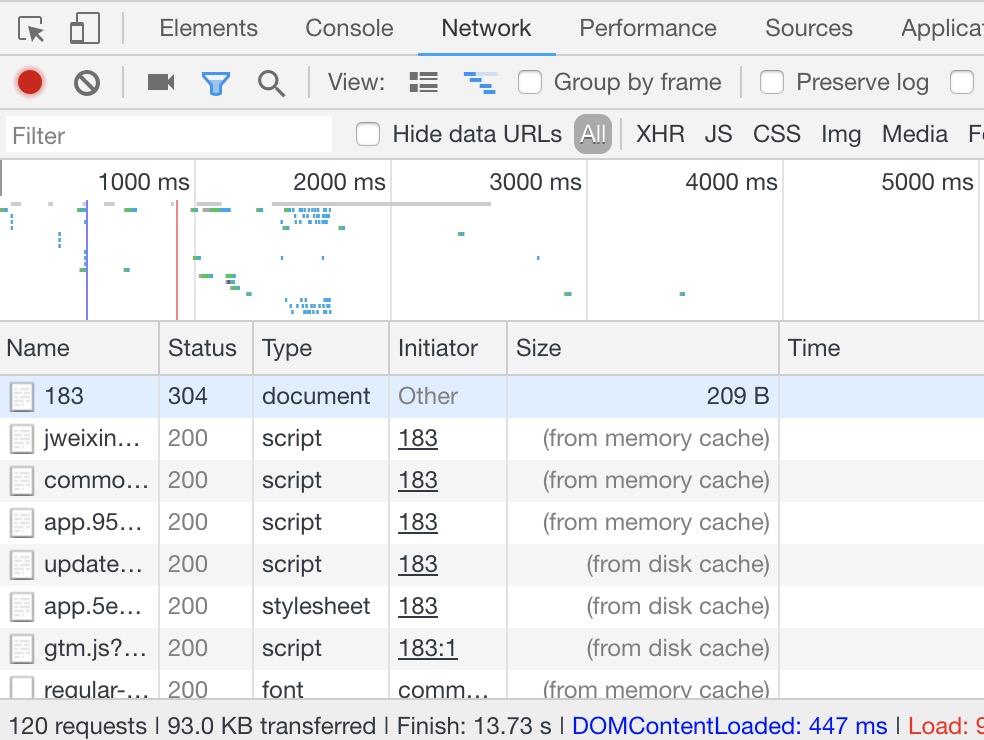Click the capture screenshots camera icon

tap(160, 82)
